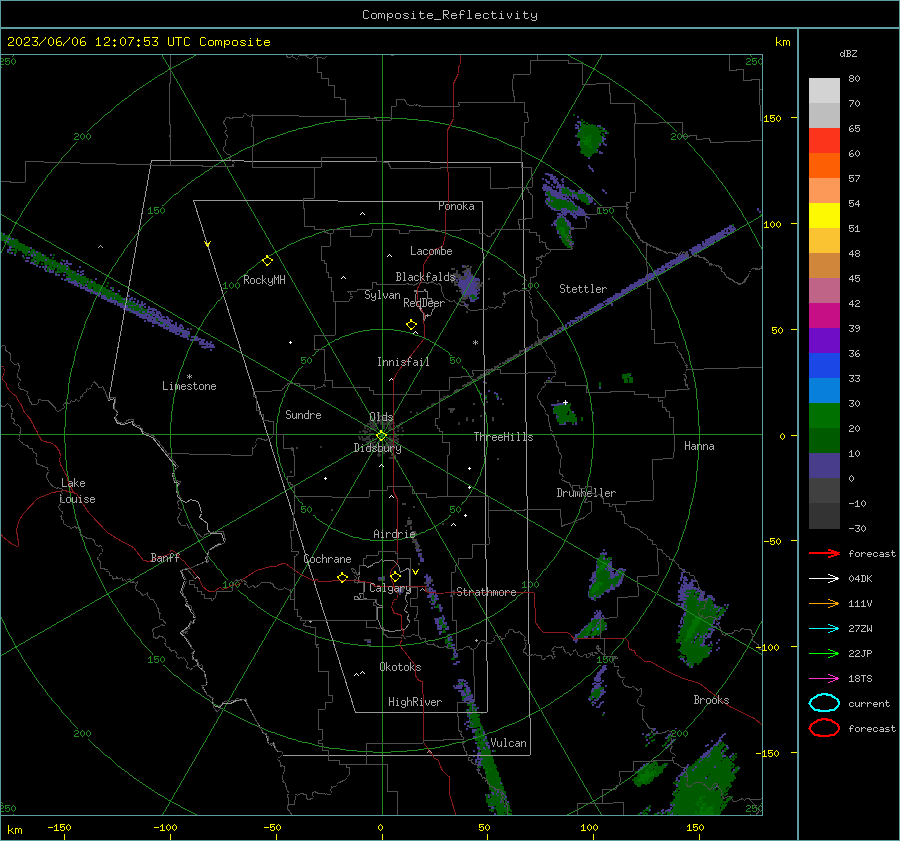
Task: Click the purple echo next to Blackfalds
Action: click(468, 284)
